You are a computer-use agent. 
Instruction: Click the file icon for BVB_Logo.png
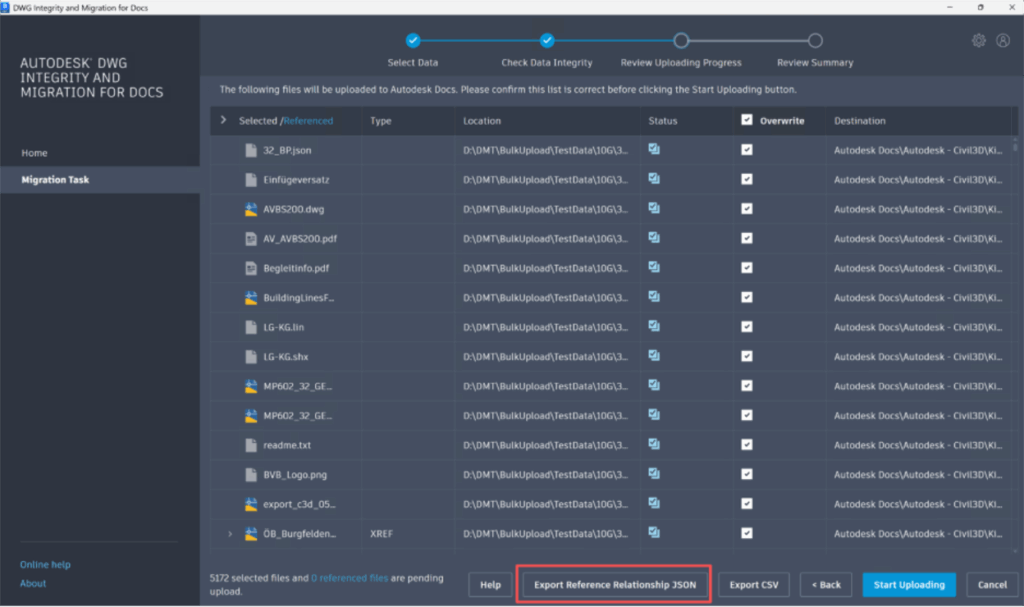click(x=251, y=474)
